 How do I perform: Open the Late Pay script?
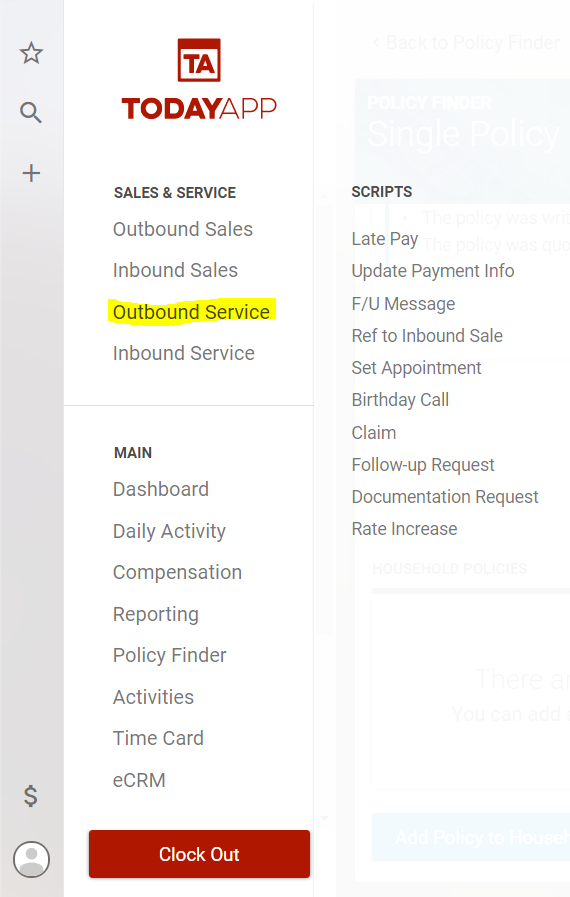pos(385,239)
